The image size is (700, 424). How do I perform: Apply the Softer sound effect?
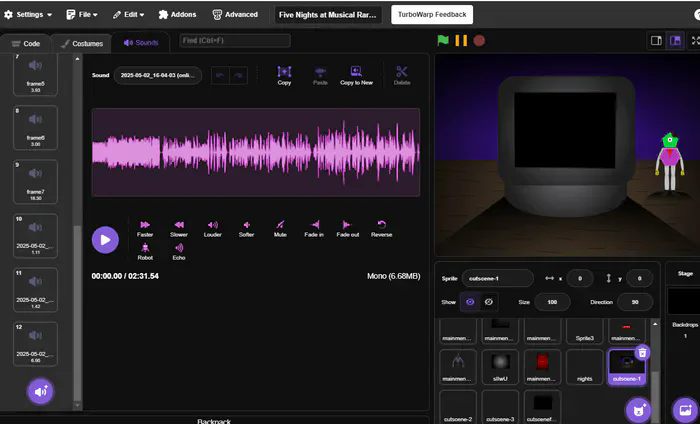[x=246, y=224]
